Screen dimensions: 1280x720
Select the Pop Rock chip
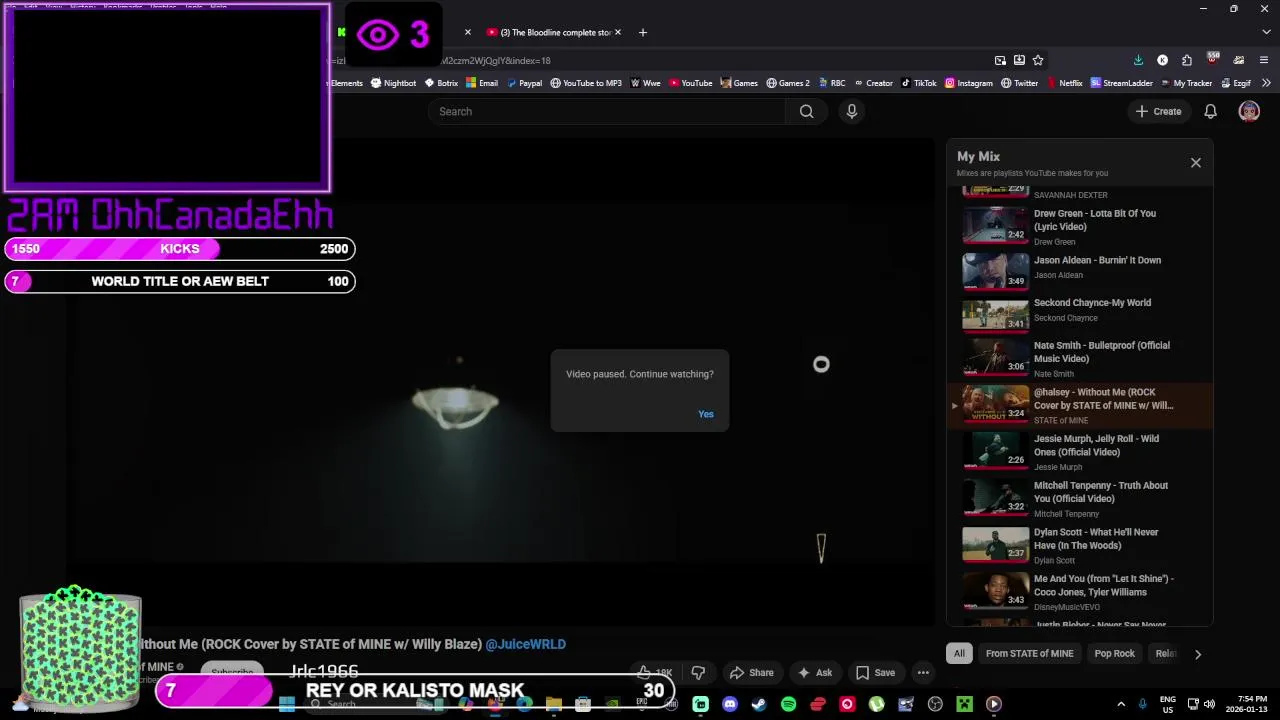tap(1114, 654)
